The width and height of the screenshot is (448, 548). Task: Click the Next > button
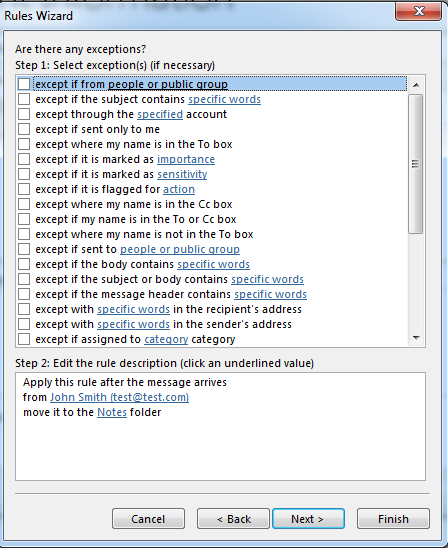pos(308,519)
